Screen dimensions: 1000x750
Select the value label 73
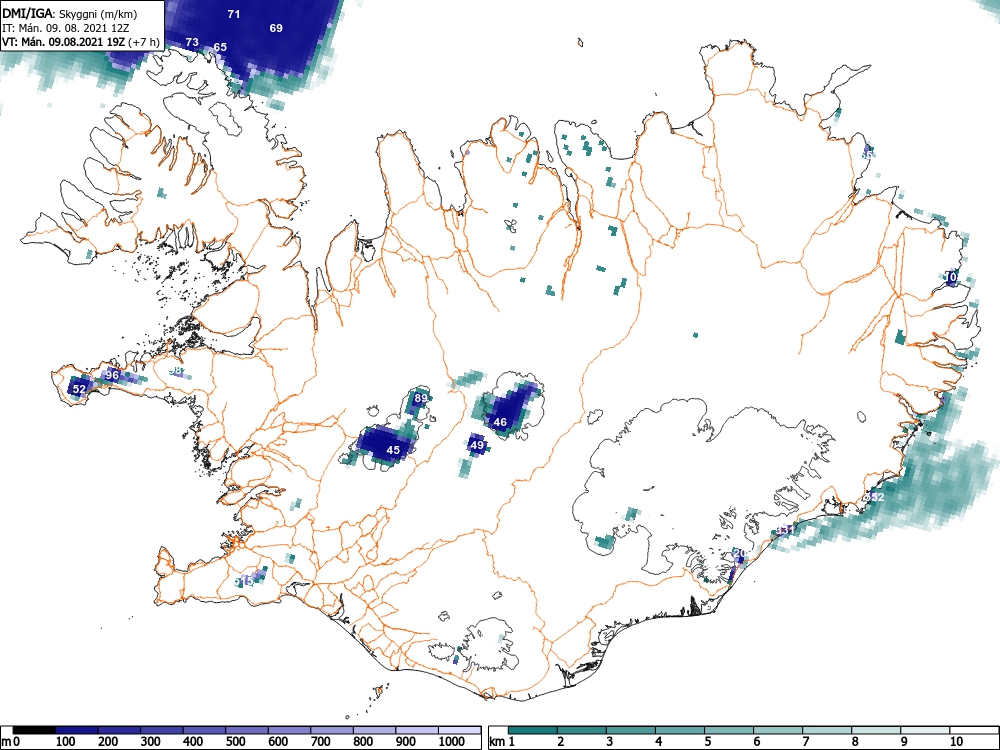[192, 42]
